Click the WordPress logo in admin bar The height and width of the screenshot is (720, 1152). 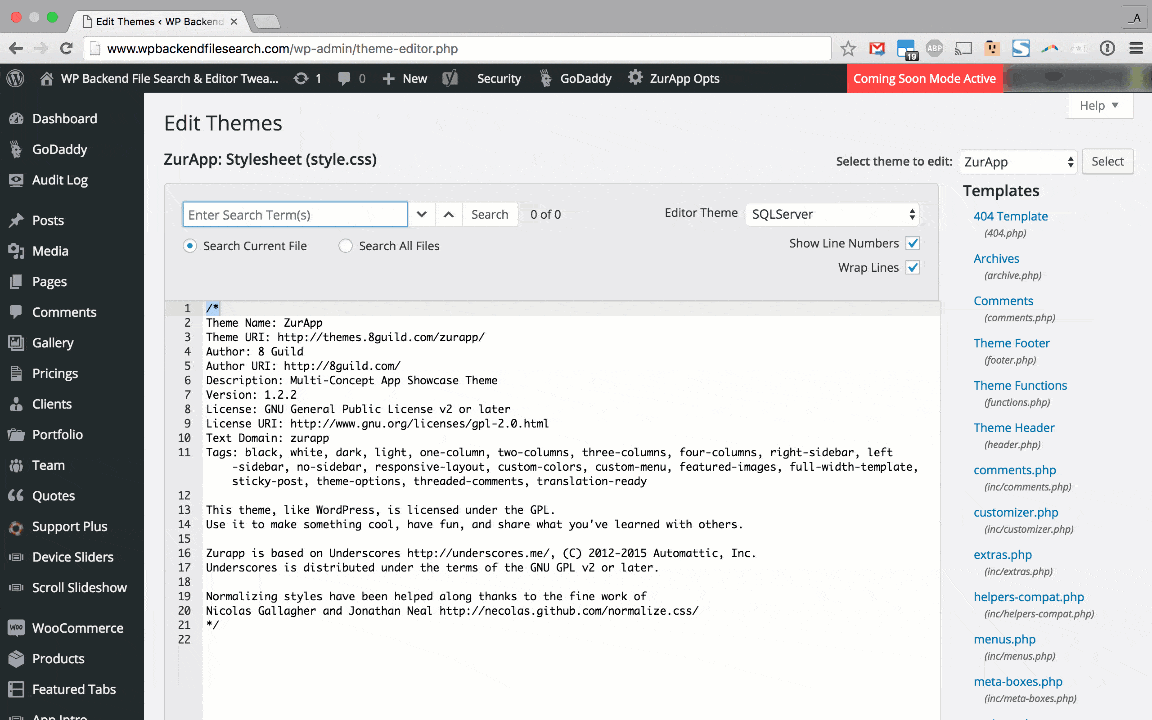[x=15, y=78]
